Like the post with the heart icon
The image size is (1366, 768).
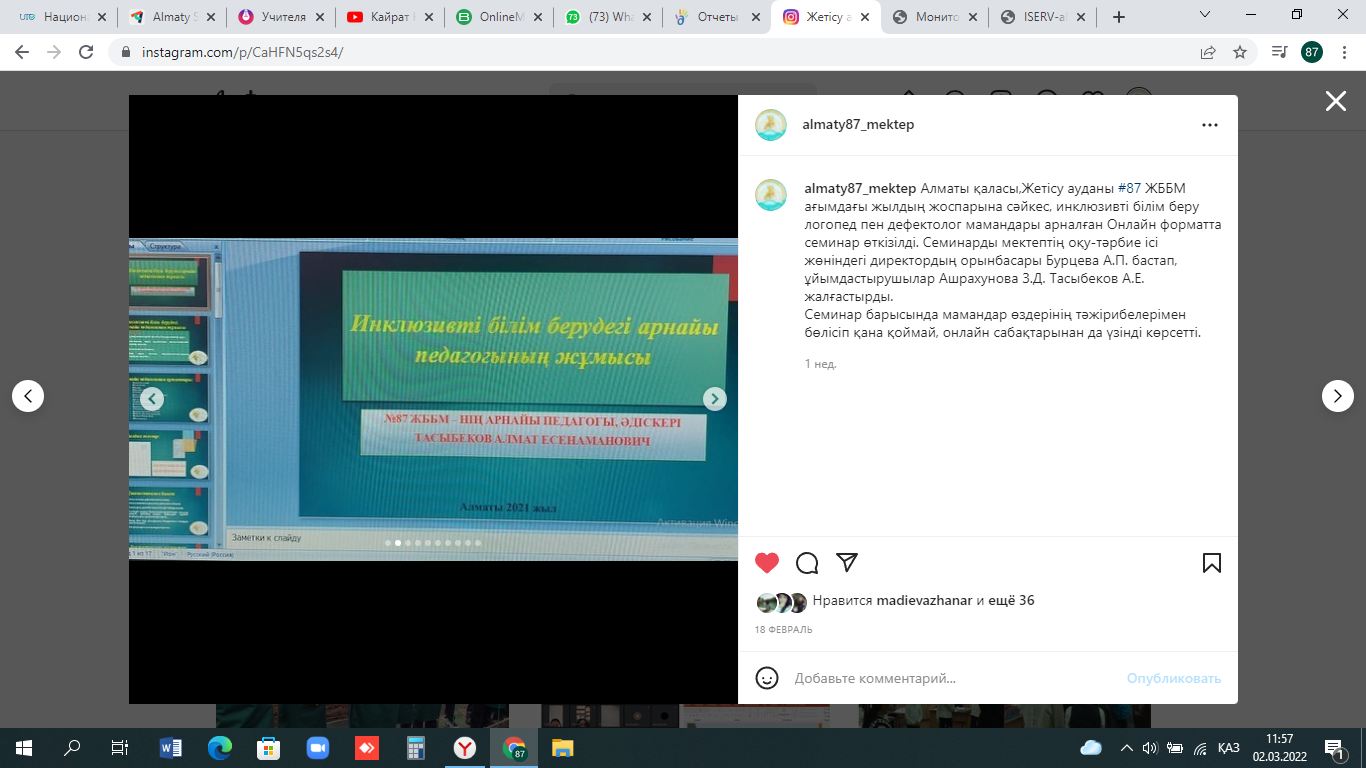click(x=767, y=563)
